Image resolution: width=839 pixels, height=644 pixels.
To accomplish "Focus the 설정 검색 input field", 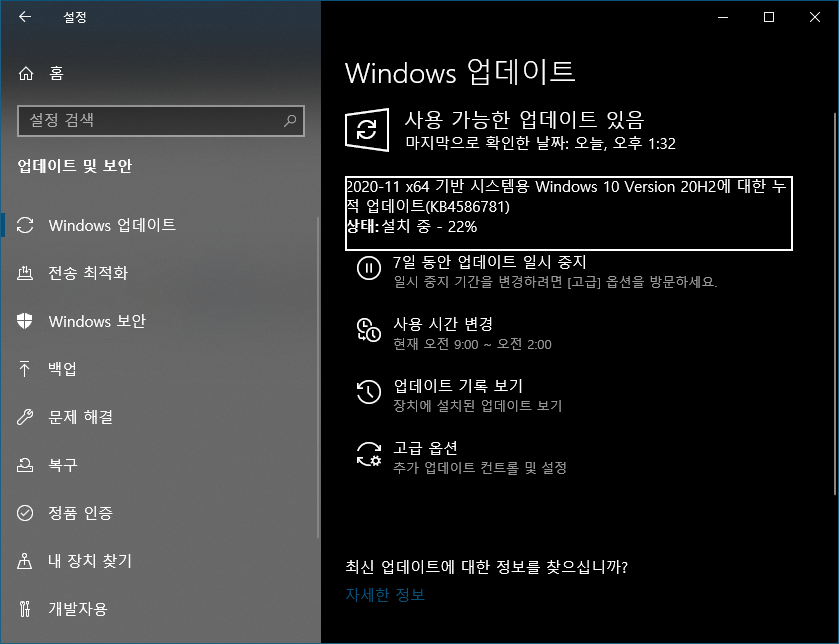I will pos(161,120).
